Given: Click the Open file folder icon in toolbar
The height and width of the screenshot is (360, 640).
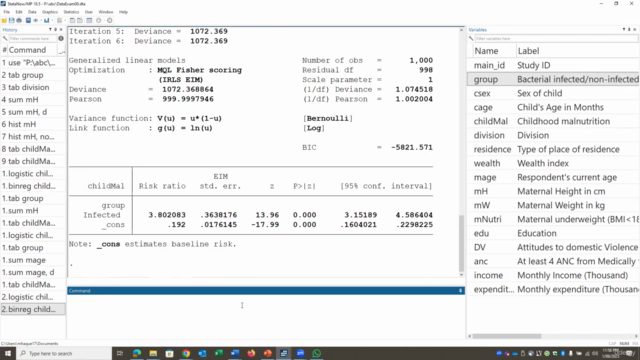Looking at the screenshot, I should click(x=4, y=20).
